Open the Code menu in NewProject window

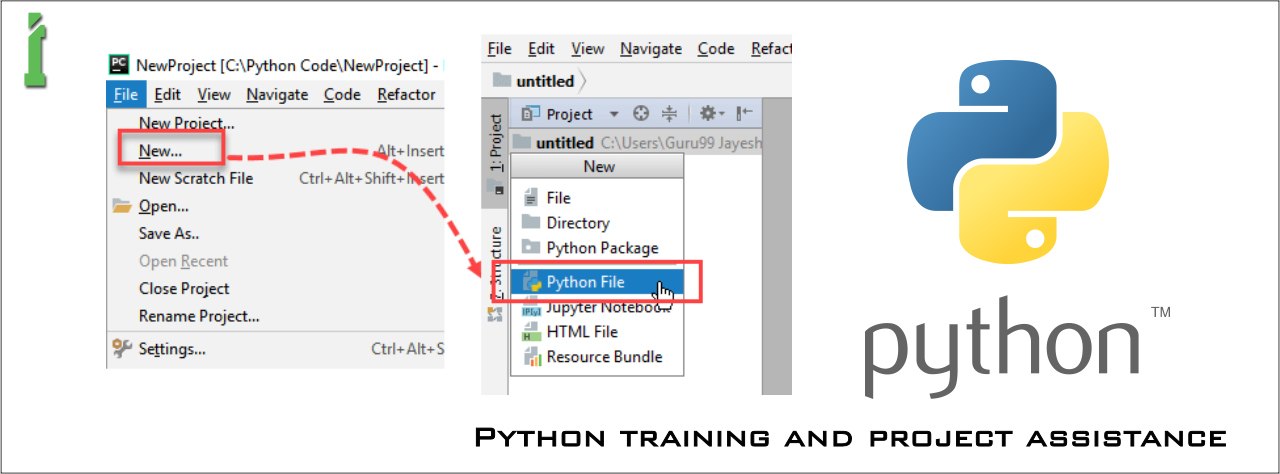pyautogui.click(x=342, y=95)
